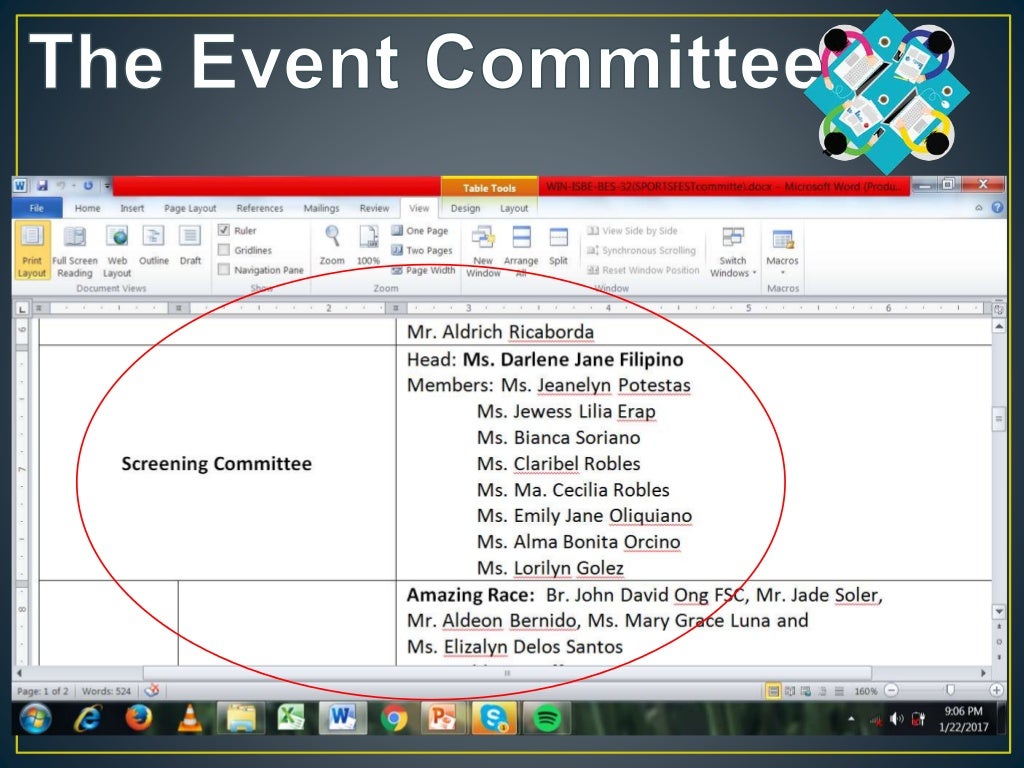This screenshot has height=768, width=1024.
Task: Open a New Window
Action: coord(483,251)
